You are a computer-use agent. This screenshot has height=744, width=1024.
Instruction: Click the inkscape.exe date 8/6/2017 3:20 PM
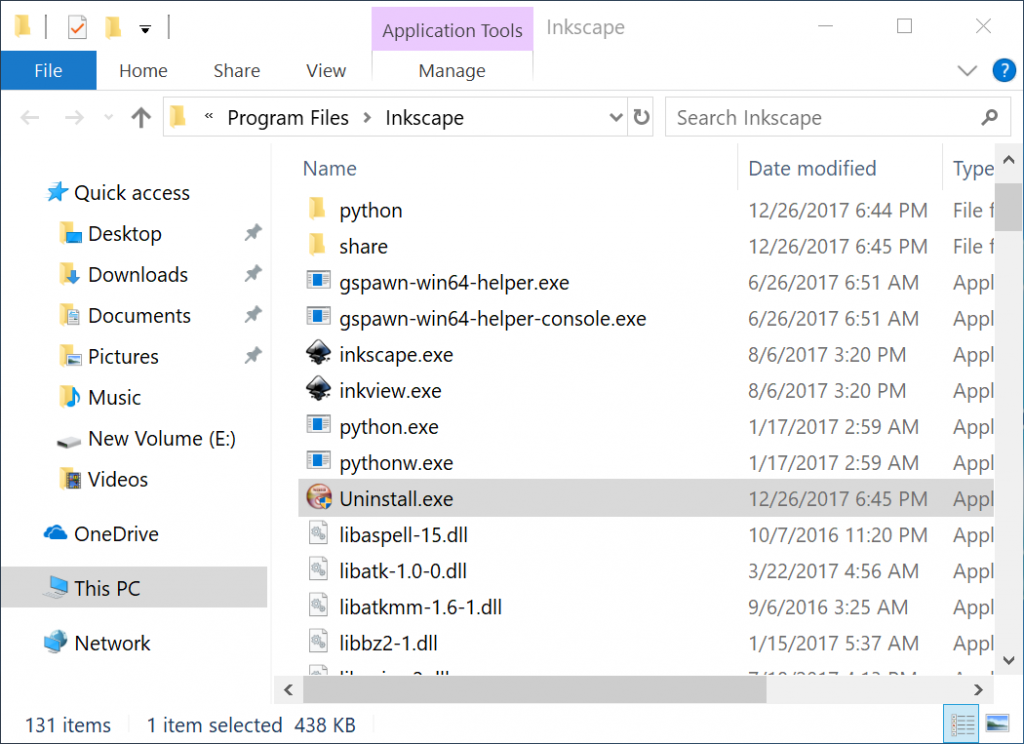click(x=827, y=355)
